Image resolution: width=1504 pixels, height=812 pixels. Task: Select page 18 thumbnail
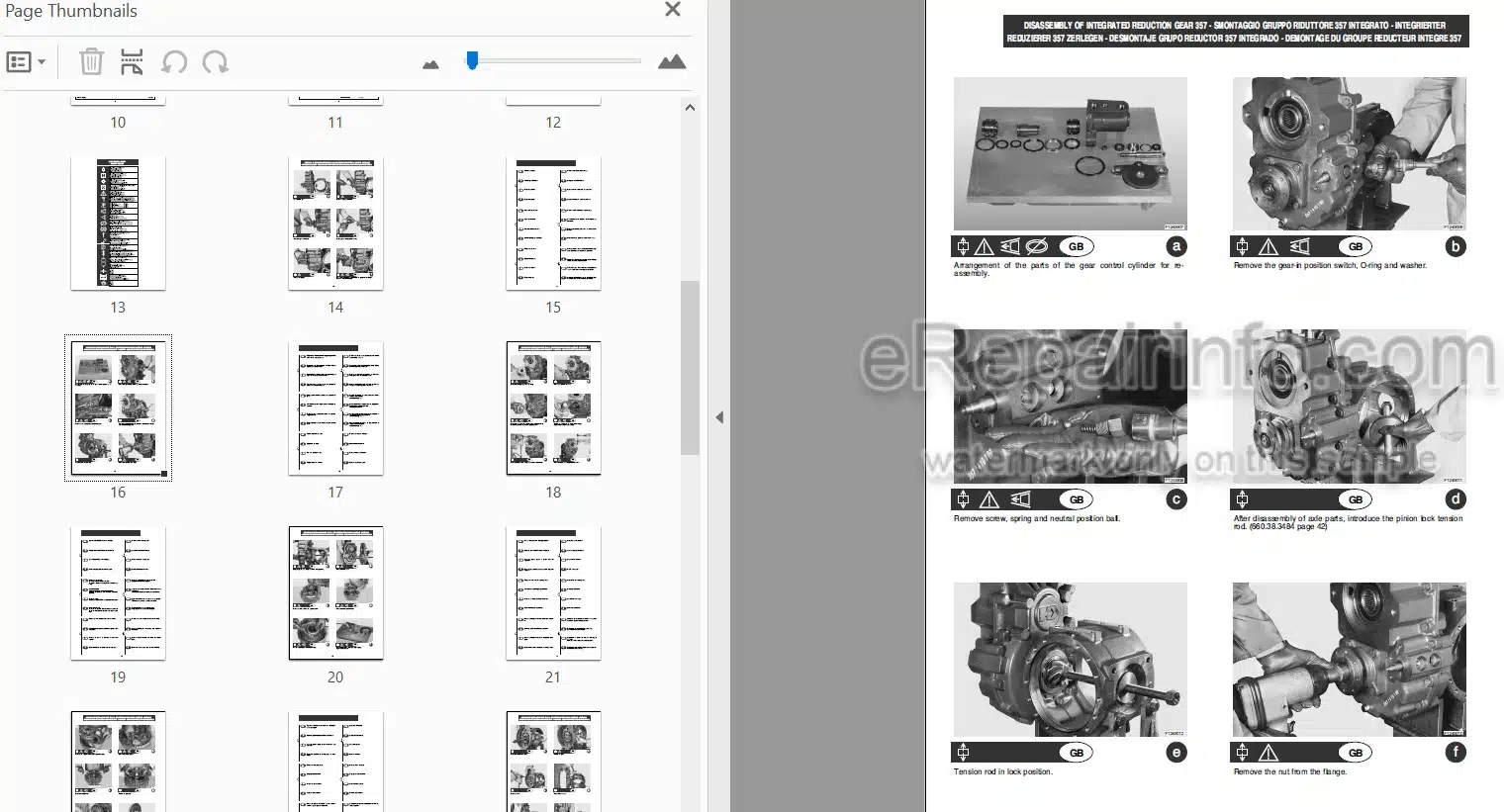tap(553, 408)
